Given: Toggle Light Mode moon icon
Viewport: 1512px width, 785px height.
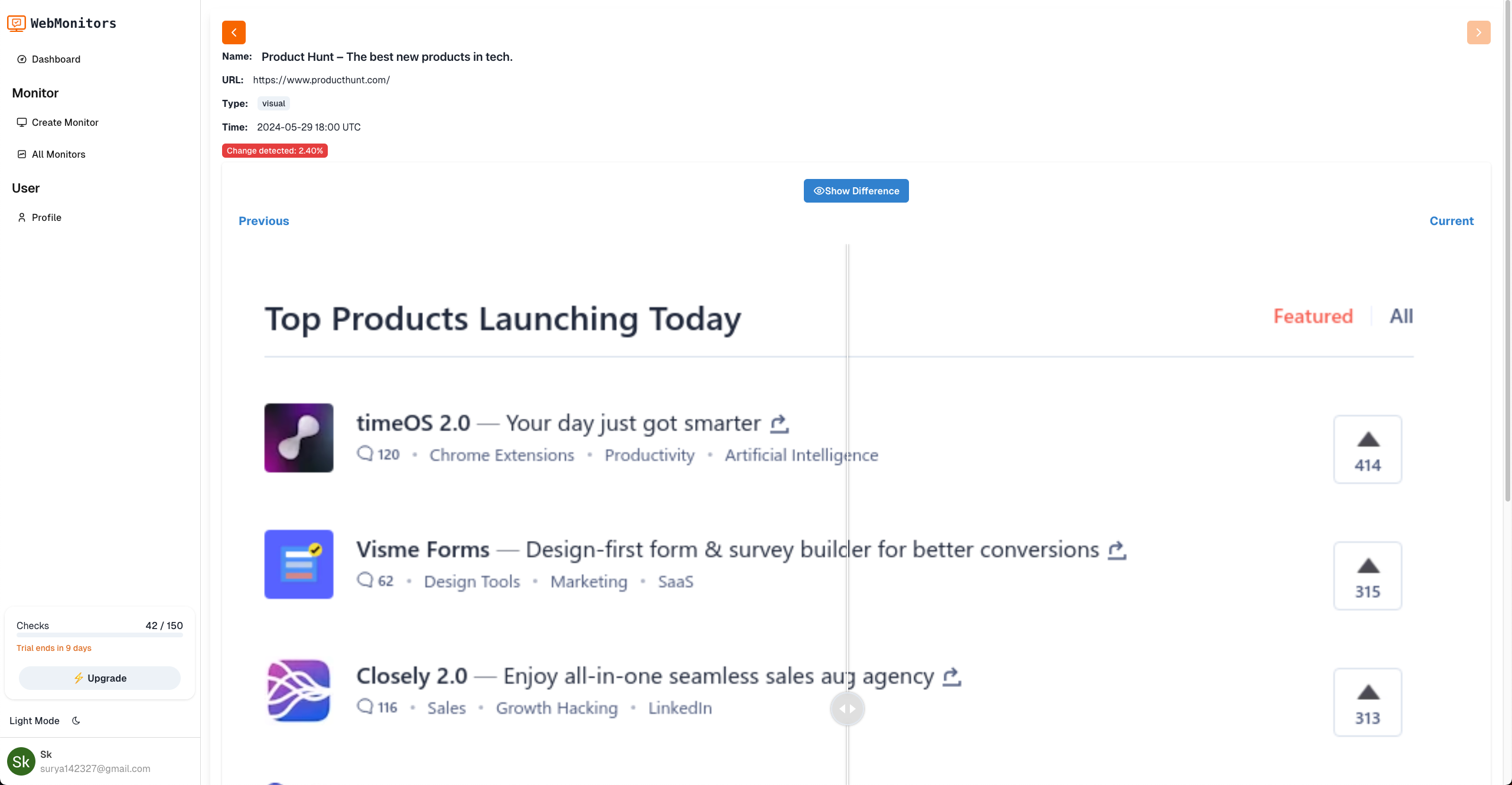Looking at the screenshot, I should pos(76,721).
